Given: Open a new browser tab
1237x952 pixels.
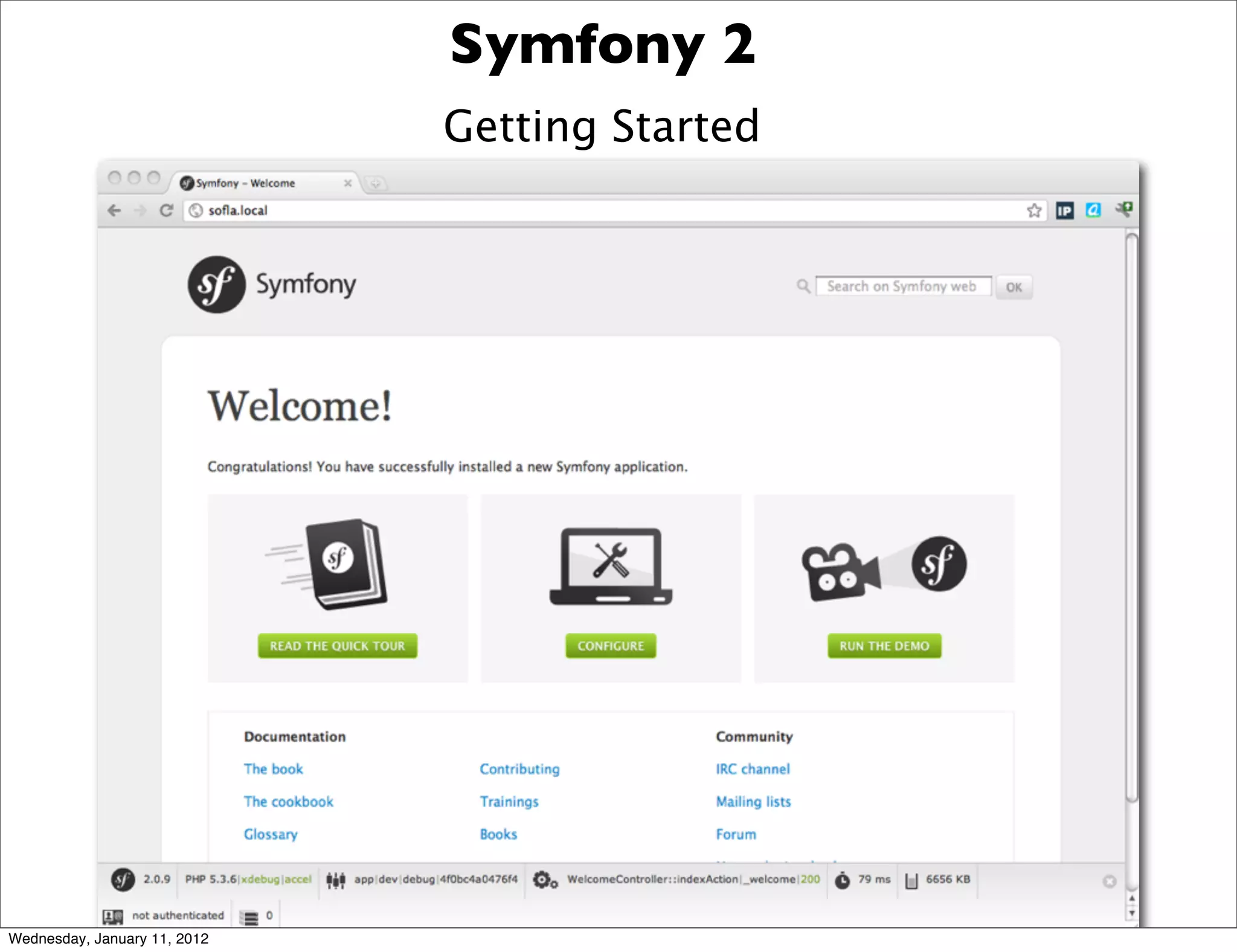Looking at the screenshot, I should tap(375, 183).
